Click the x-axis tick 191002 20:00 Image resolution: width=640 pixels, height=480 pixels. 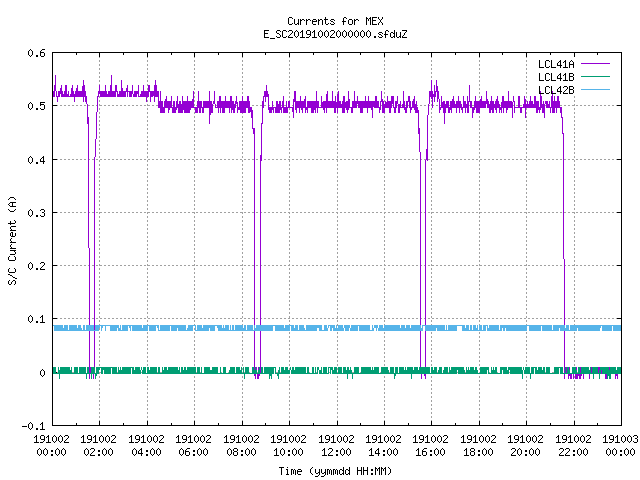coord(525,445)
